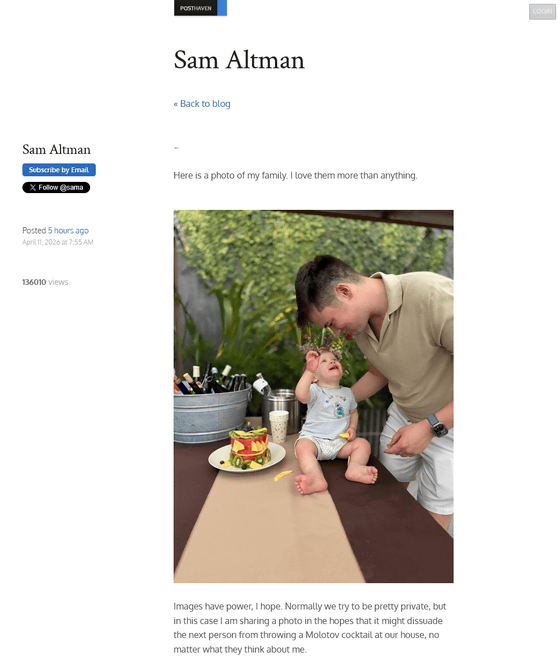Click the paragraph starting Here is a photo
The height and width of the screenshot is (666, 560).
[295, 175]
